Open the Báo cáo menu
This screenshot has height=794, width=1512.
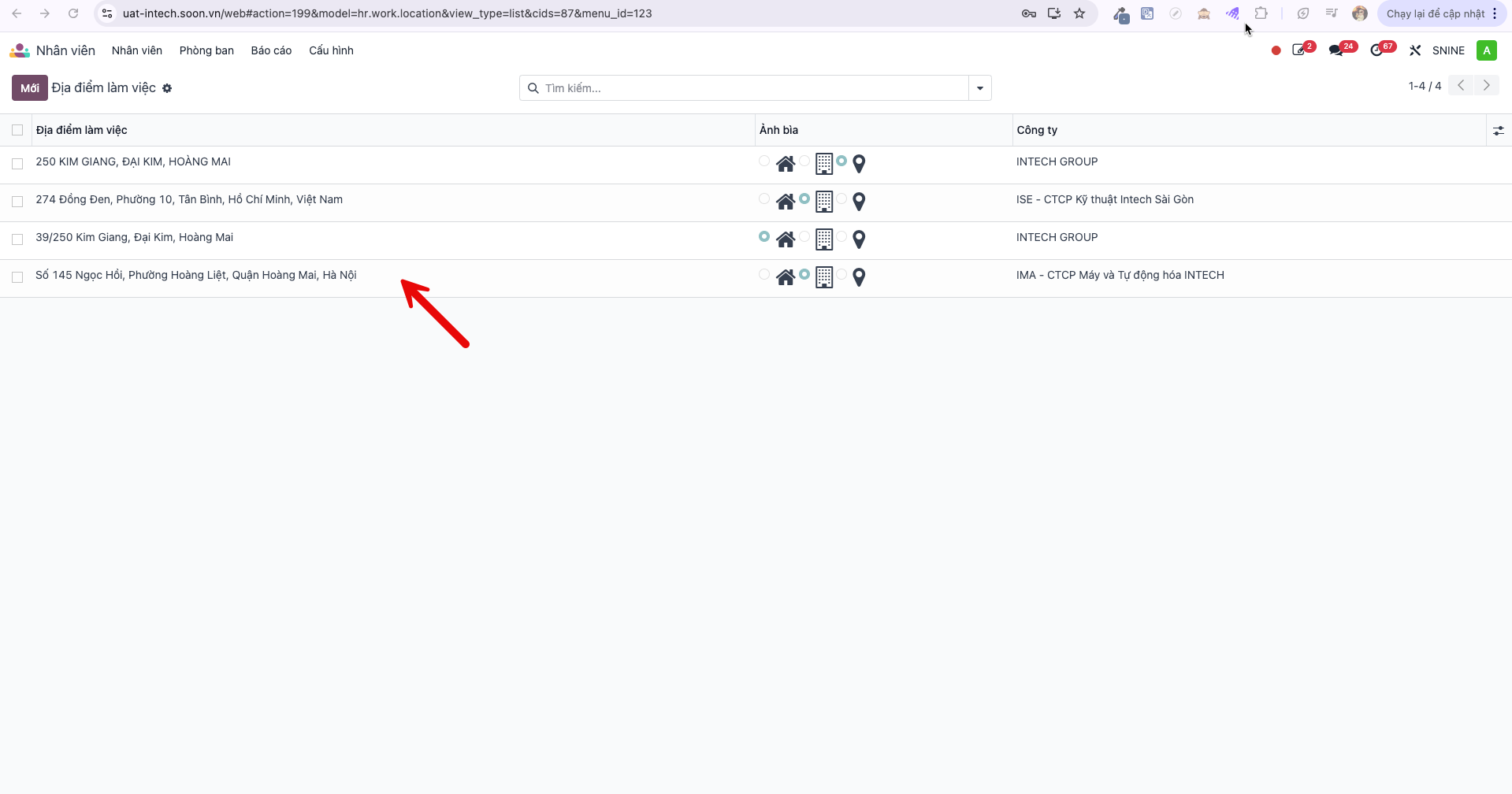[x=271, y=50]
